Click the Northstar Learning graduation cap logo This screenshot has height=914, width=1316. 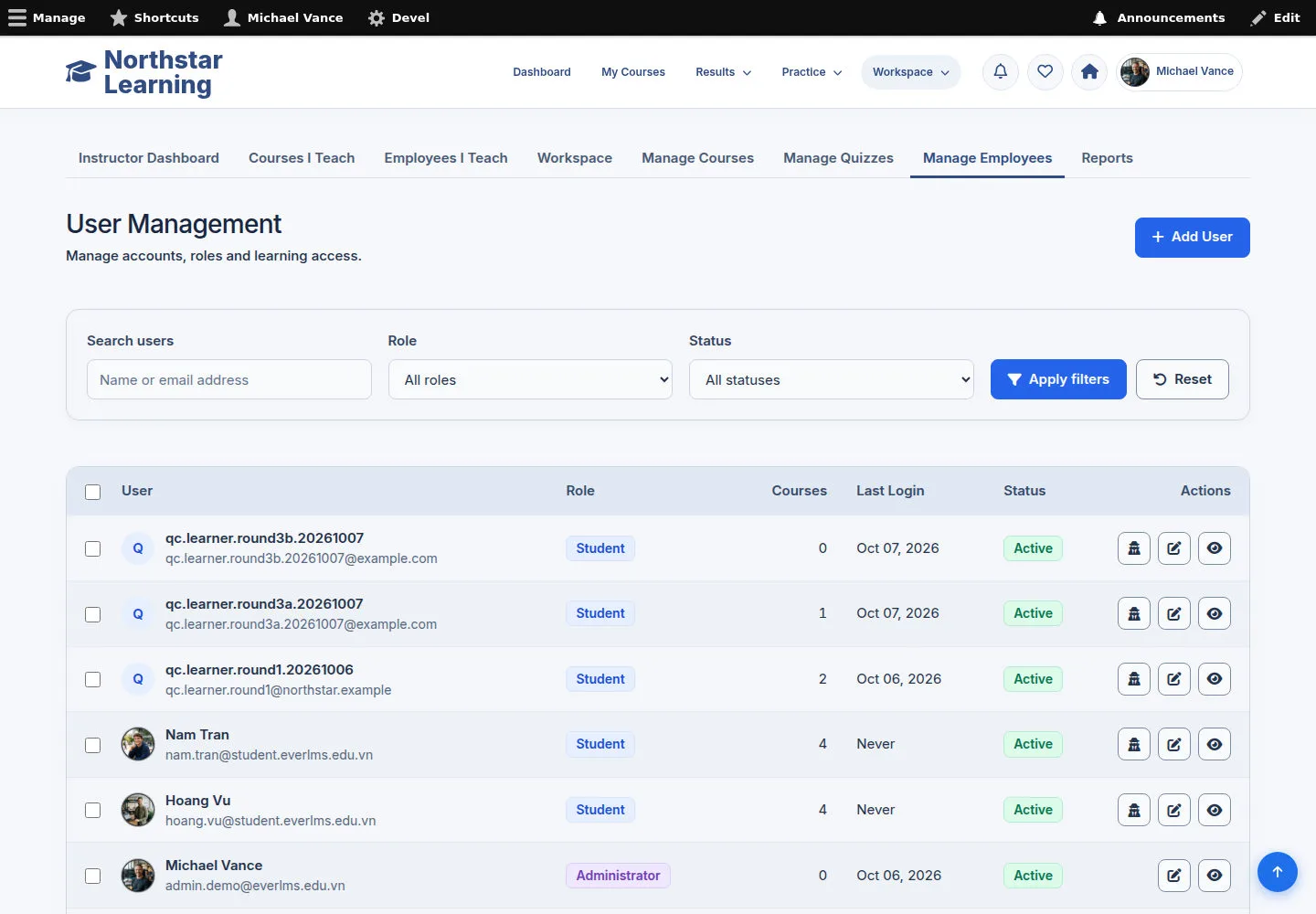(x=80, y=71)
